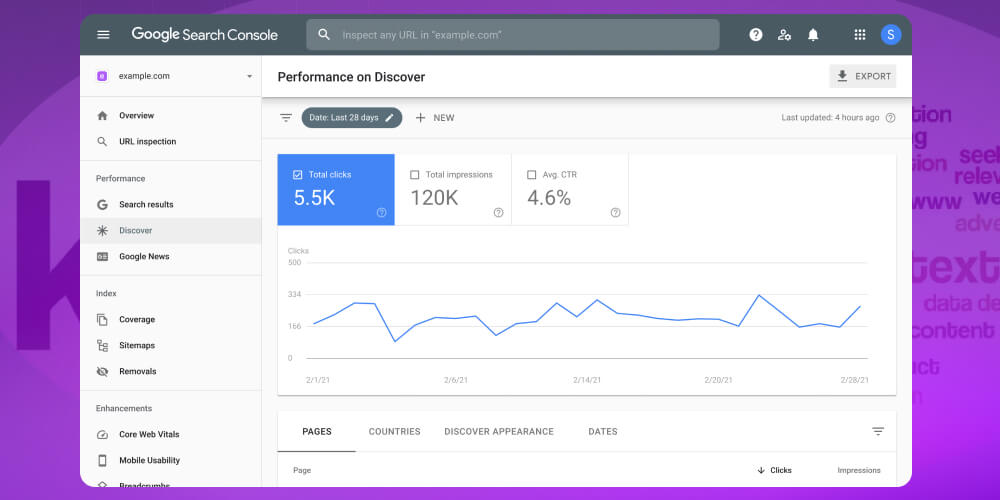Click the search magnifier icon
1000x500 pixels.
coord(324,34)
